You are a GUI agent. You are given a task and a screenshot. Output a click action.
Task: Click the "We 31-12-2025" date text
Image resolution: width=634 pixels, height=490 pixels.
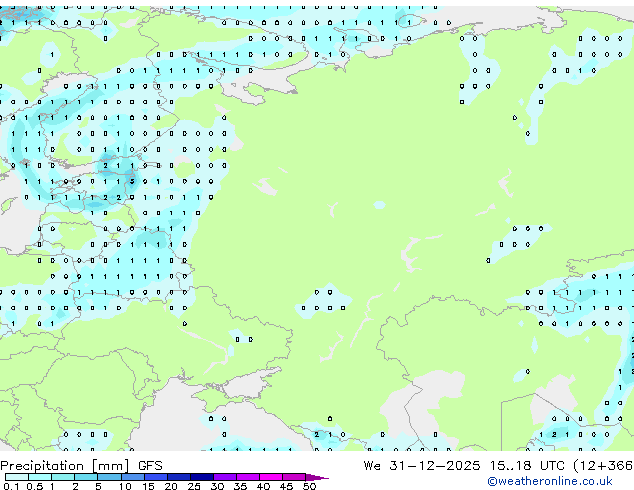tap(422, 466)
